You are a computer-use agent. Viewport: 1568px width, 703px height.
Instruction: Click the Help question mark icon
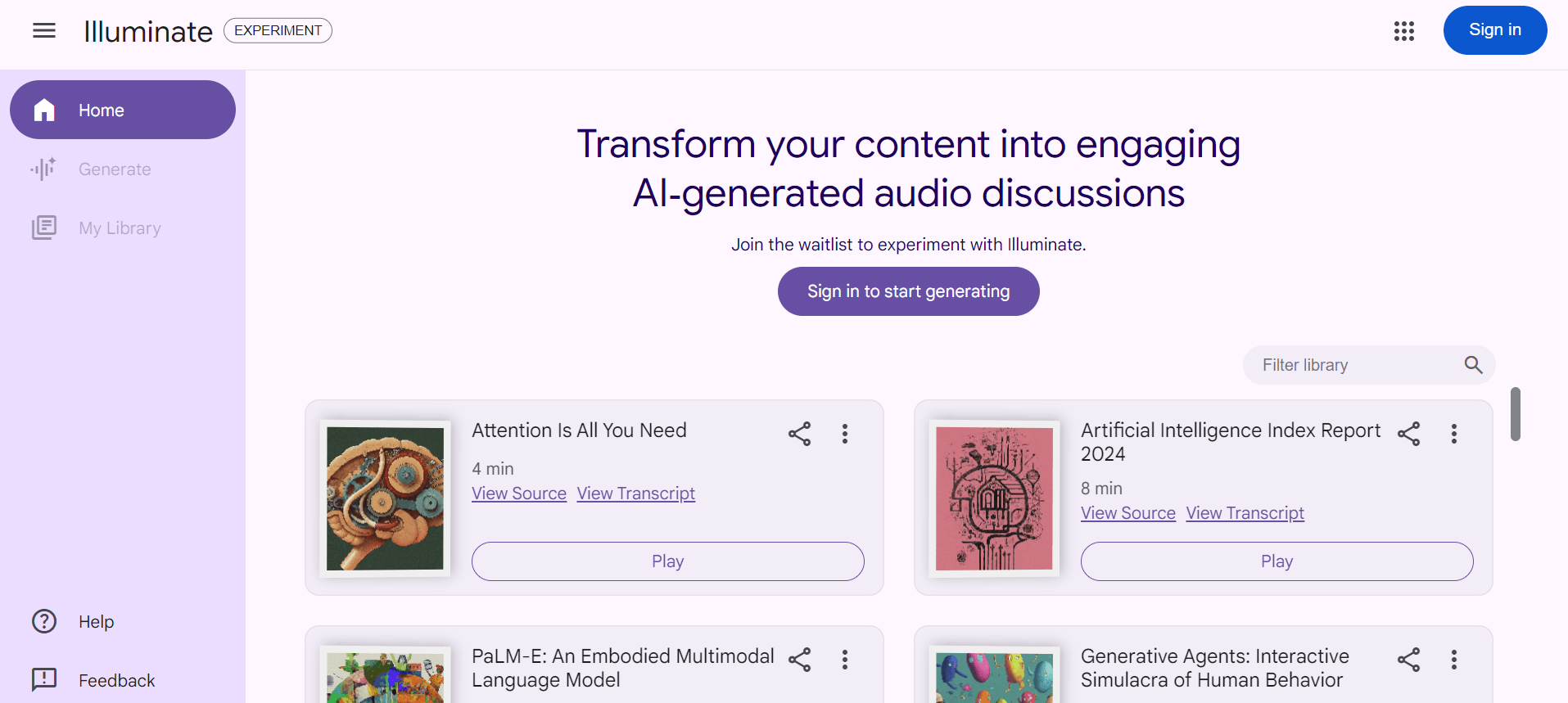point(44,621)
